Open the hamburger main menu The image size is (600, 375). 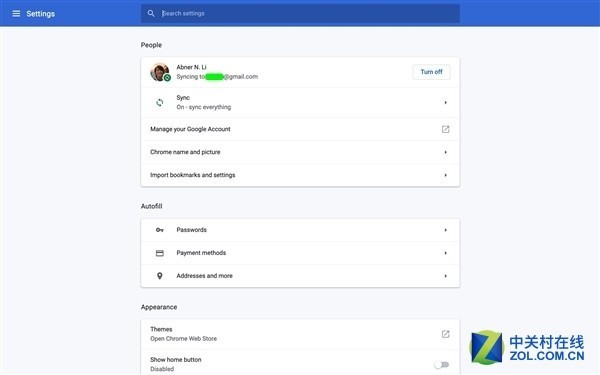(16, 14)
